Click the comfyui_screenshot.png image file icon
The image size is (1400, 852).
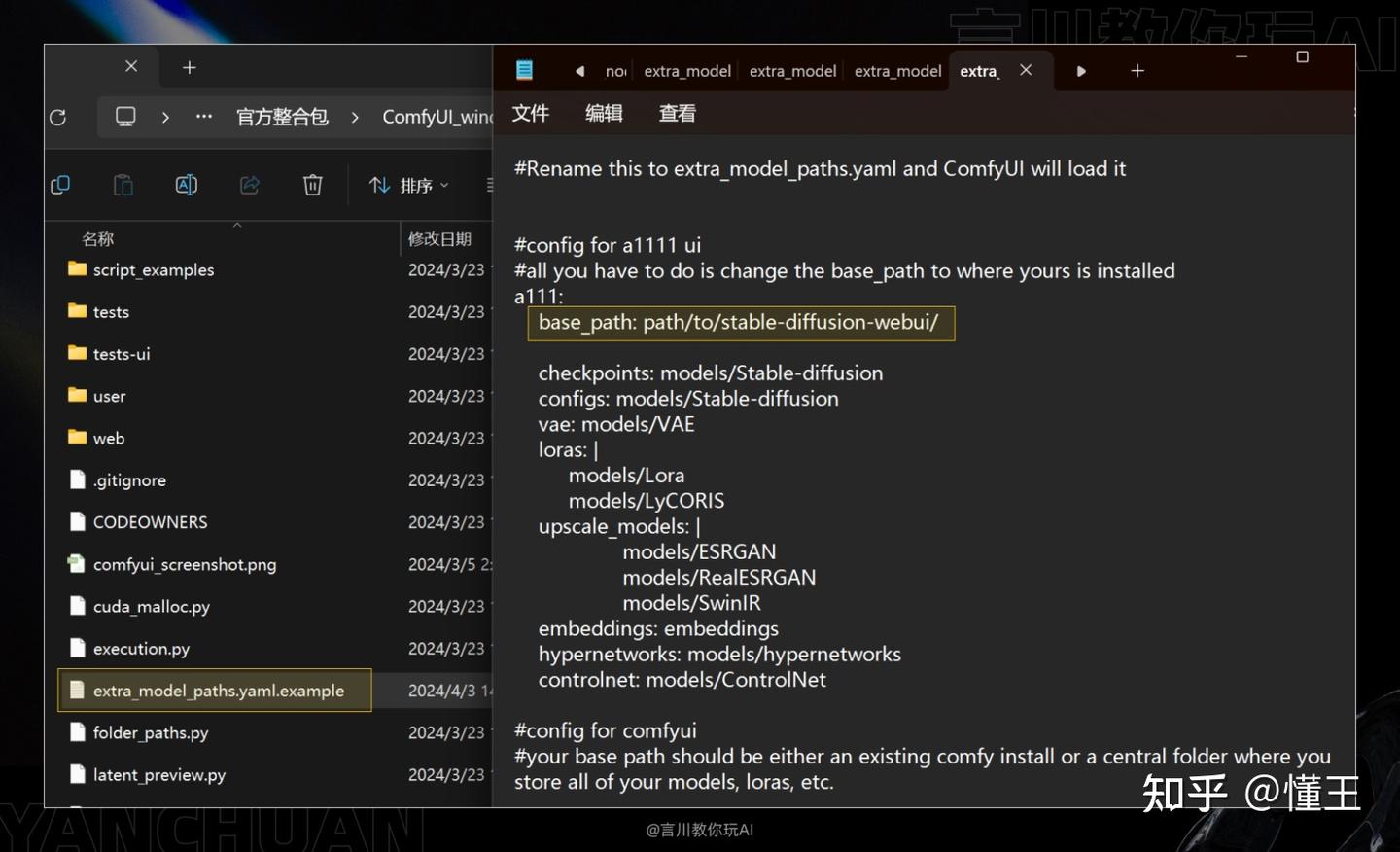(x=76, y=563)
